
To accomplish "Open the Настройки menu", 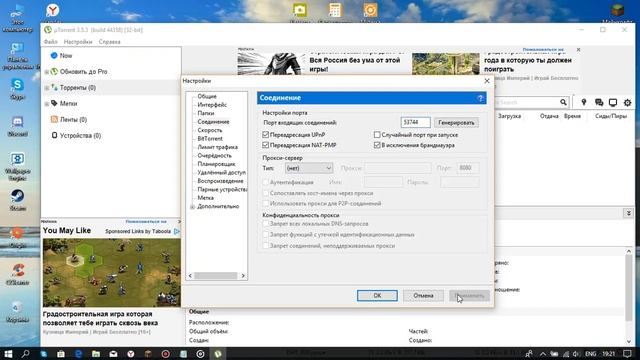I will 78,42.
